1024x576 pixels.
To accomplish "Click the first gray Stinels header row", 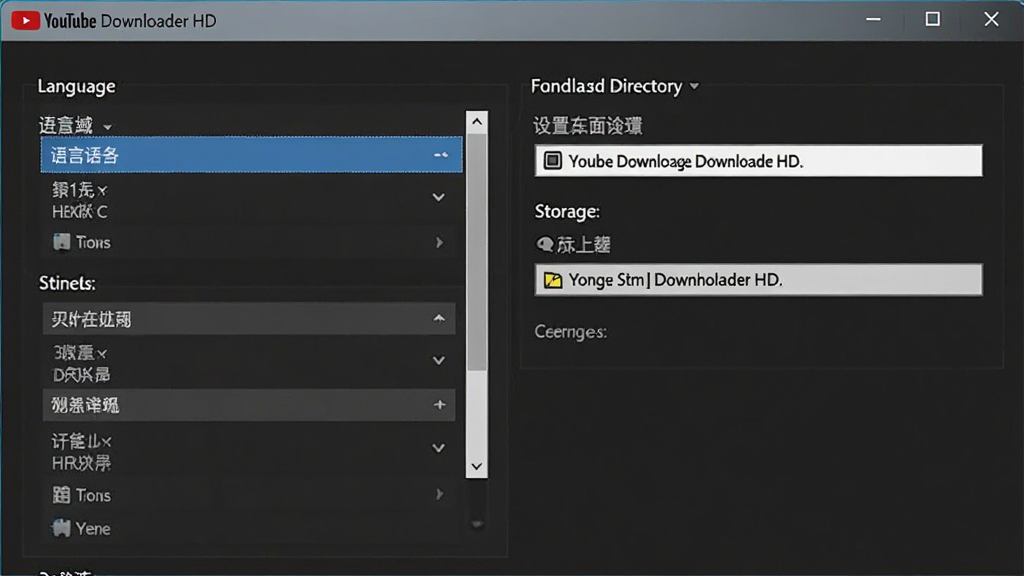I will 249,319.
